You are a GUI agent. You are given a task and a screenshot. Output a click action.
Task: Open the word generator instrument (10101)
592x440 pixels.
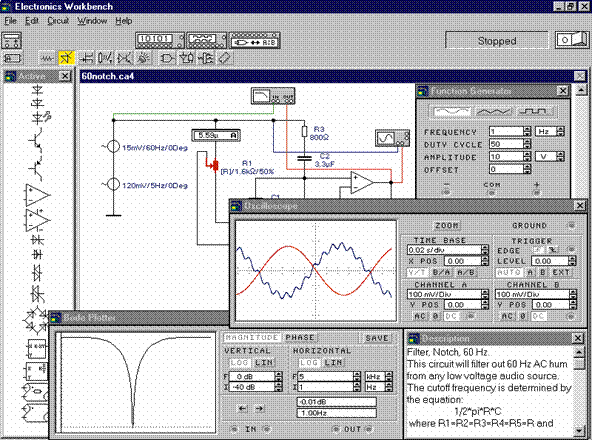click(x=160, y=40)
